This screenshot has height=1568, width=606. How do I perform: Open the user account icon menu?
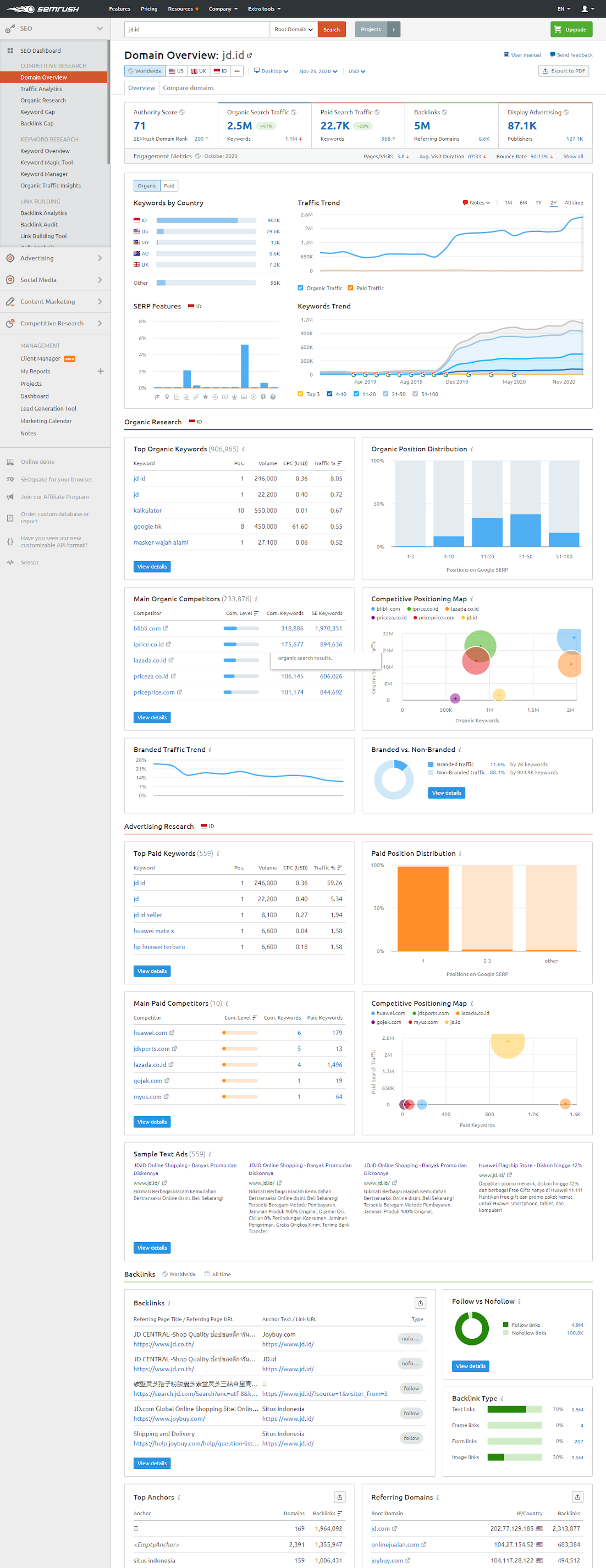coord(587,9)
